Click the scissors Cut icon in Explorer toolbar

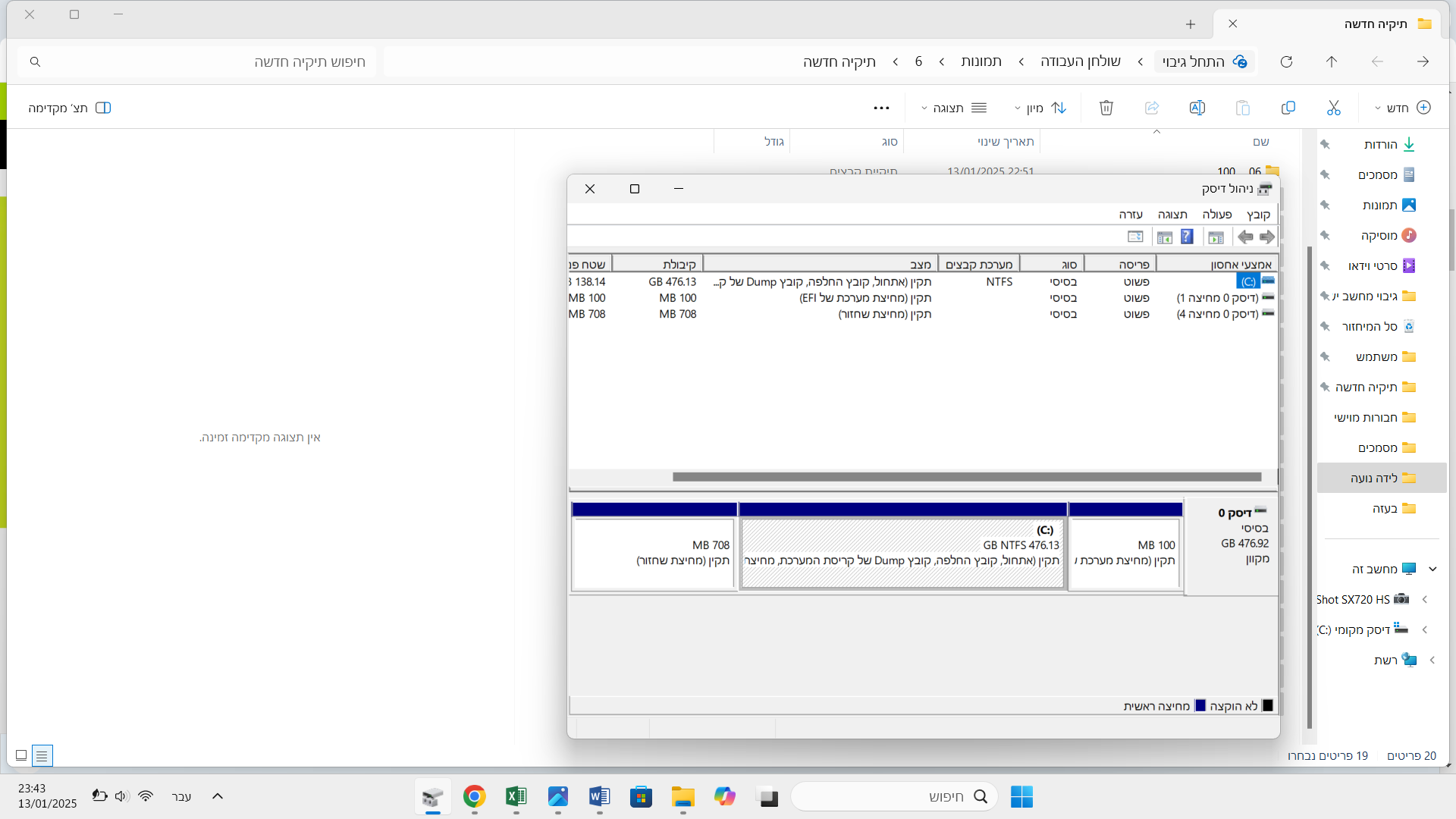click(1334, 108)
